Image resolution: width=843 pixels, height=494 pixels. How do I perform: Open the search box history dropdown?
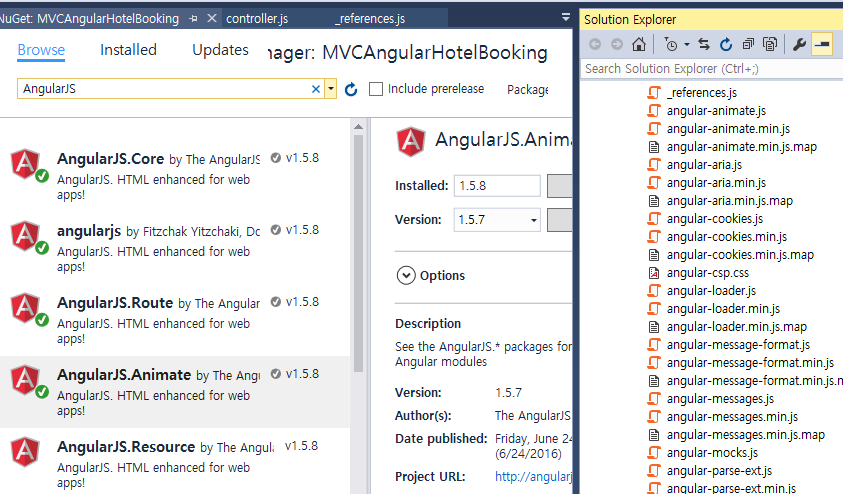[x=331, y=89]
